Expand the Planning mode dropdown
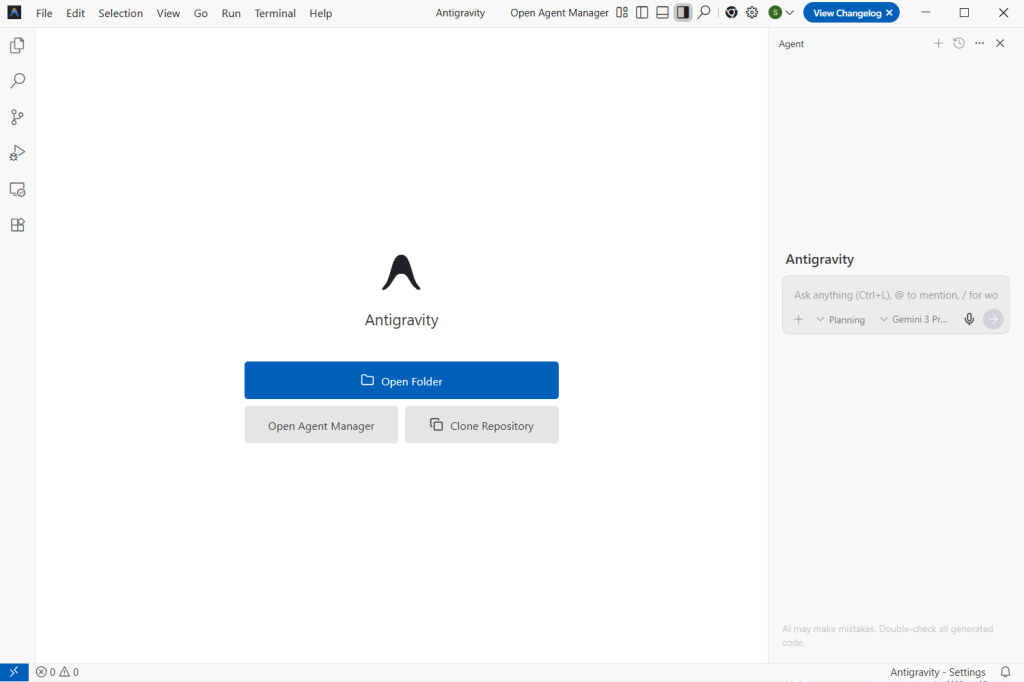Image resolution: width=1024 pixels, height=682 pixels. click(x=841, y=319)
